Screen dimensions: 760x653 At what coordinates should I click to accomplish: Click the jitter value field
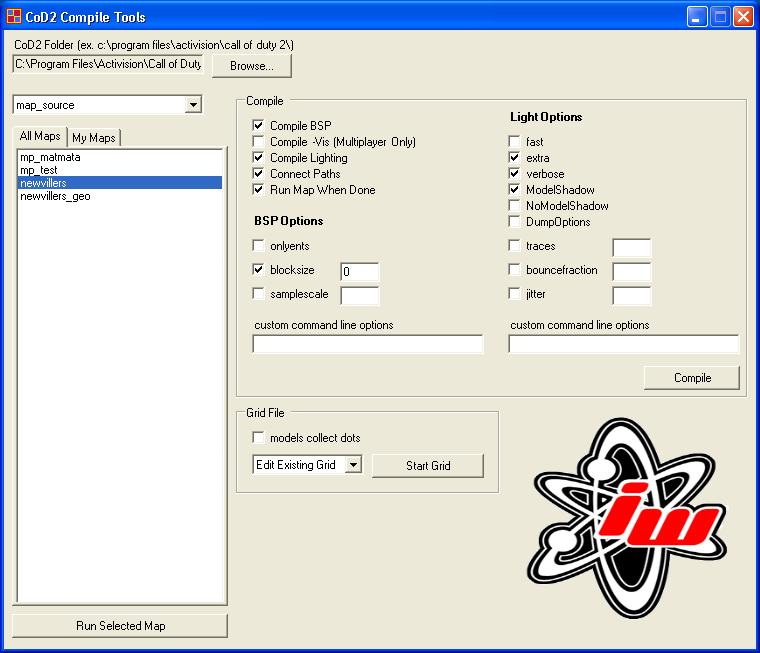tap(632, 295)
